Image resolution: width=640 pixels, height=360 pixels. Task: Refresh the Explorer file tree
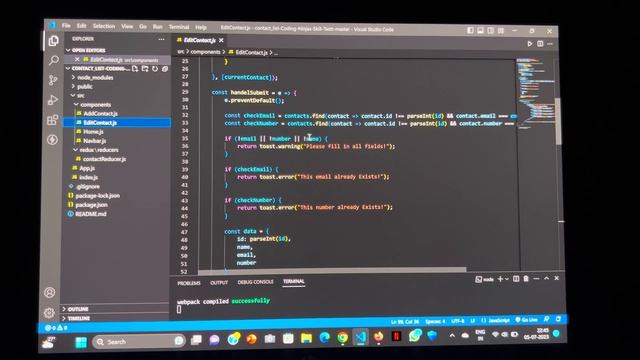coord(155,69)
